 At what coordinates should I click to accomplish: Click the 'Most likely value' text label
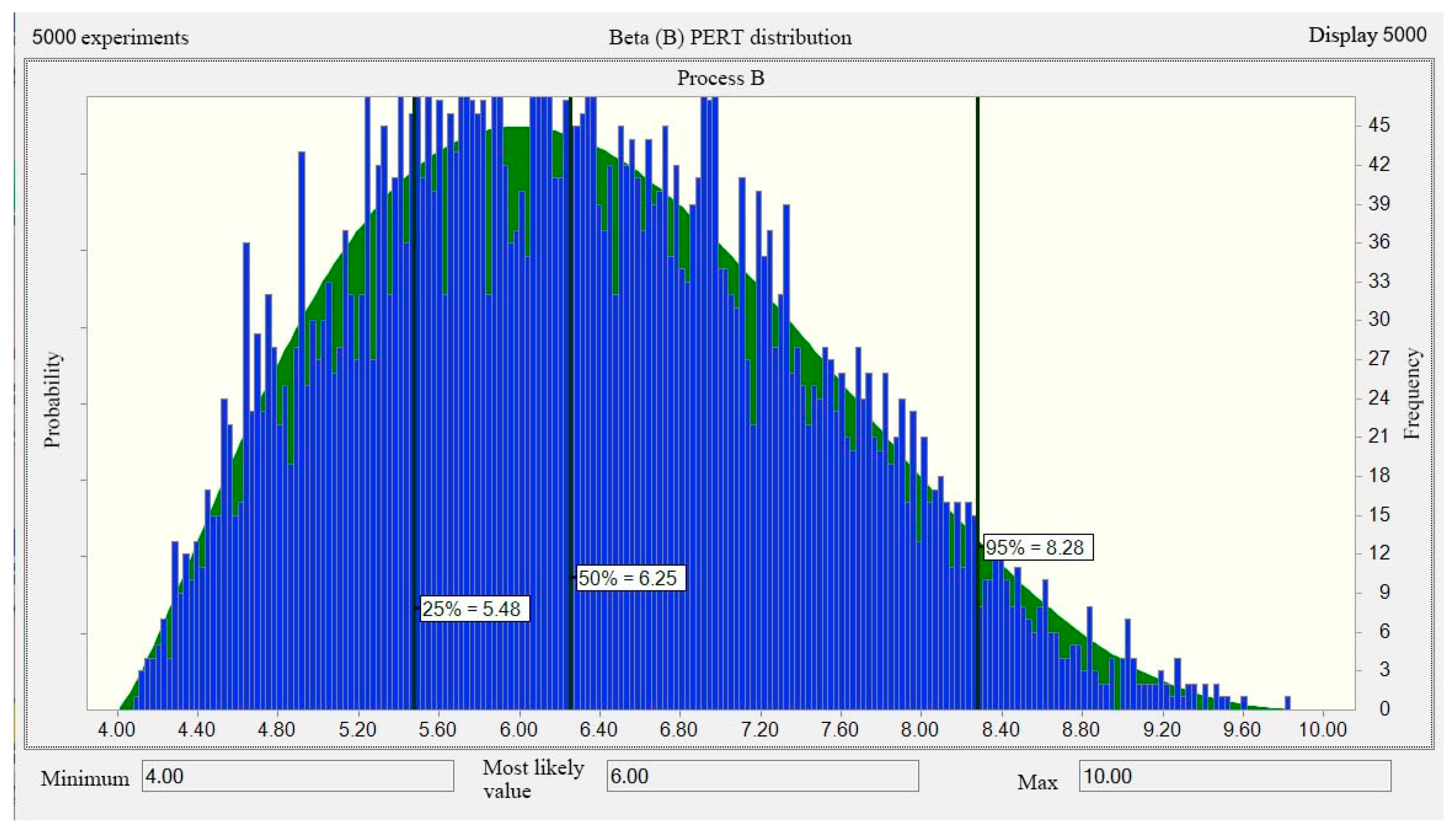533,779
